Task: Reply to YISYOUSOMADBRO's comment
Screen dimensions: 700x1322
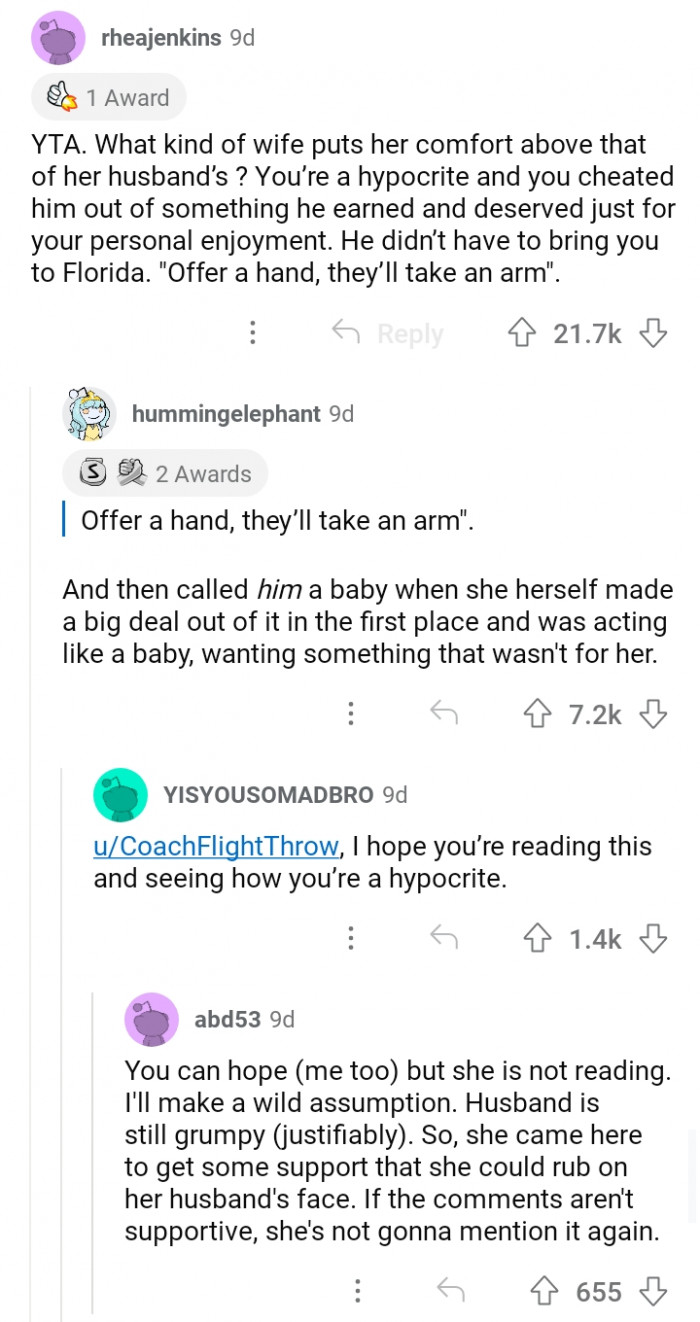Action: pyautogui.click(x=443, y=938)
